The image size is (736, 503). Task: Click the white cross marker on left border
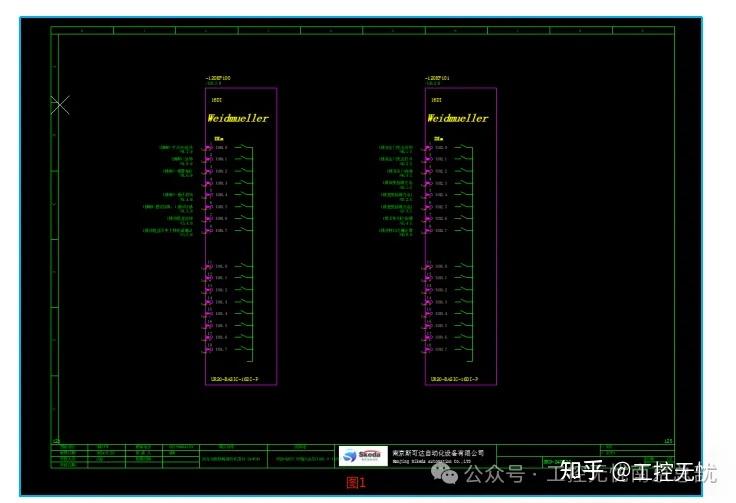(x=60, y=105)
